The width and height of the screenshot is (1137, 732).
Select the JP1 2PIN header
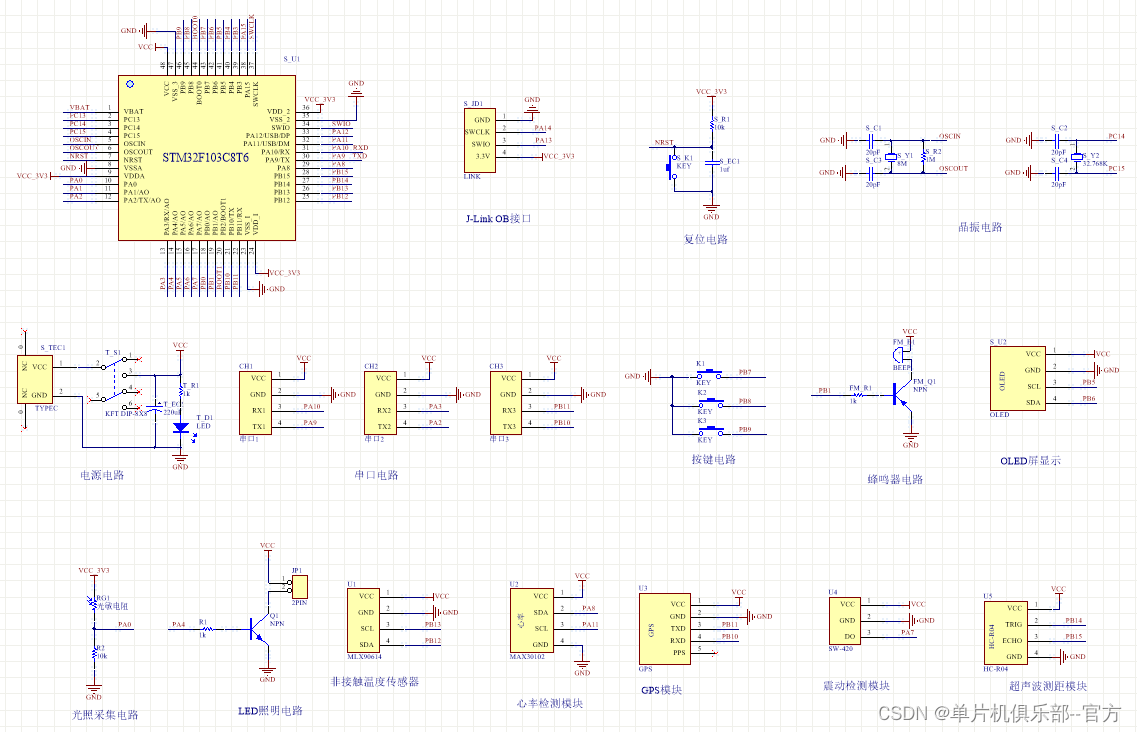click(x=299, y=587)
